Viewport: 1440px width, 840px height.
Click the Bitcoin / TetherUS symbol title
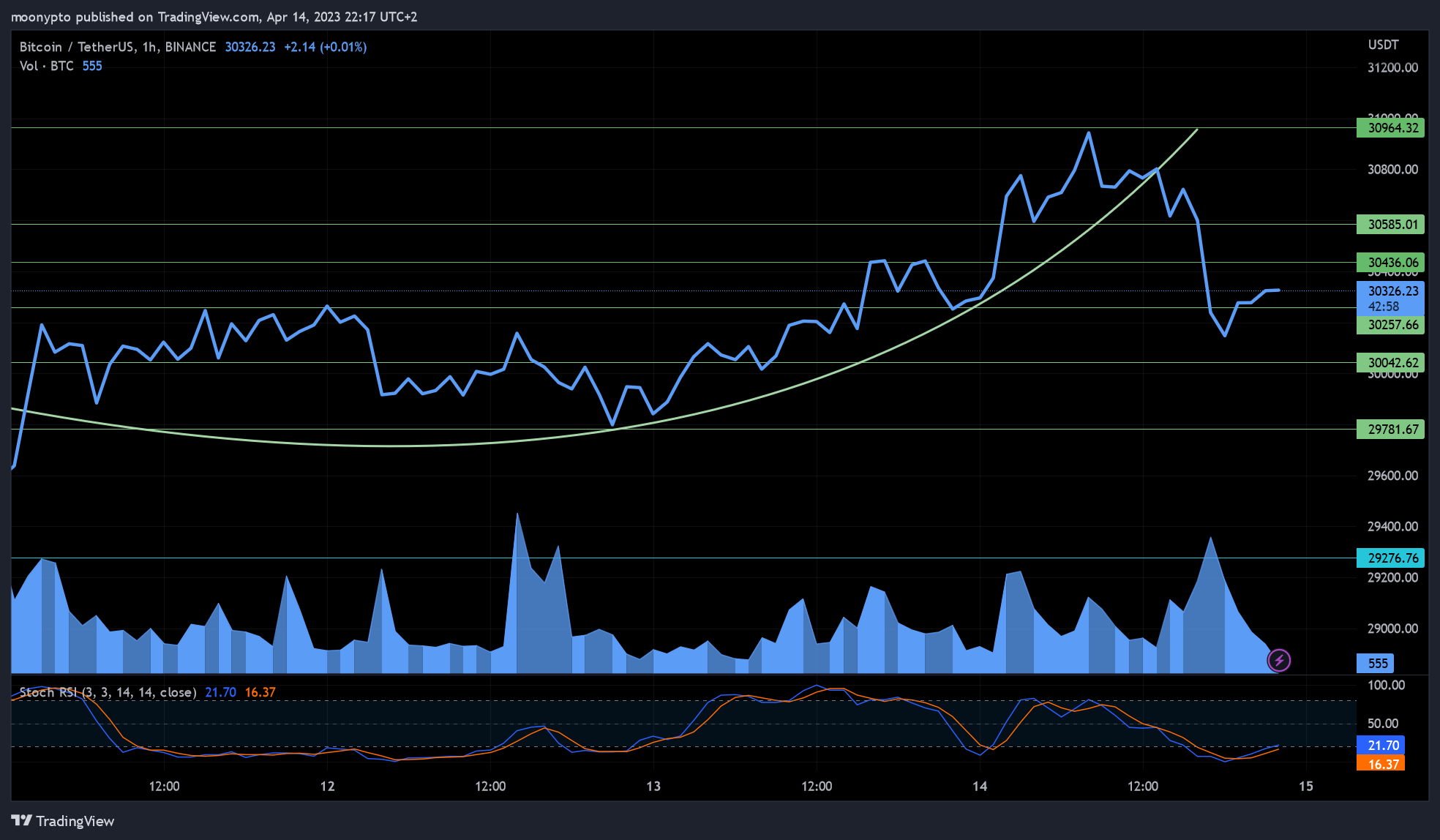click(x=77, y=47)
